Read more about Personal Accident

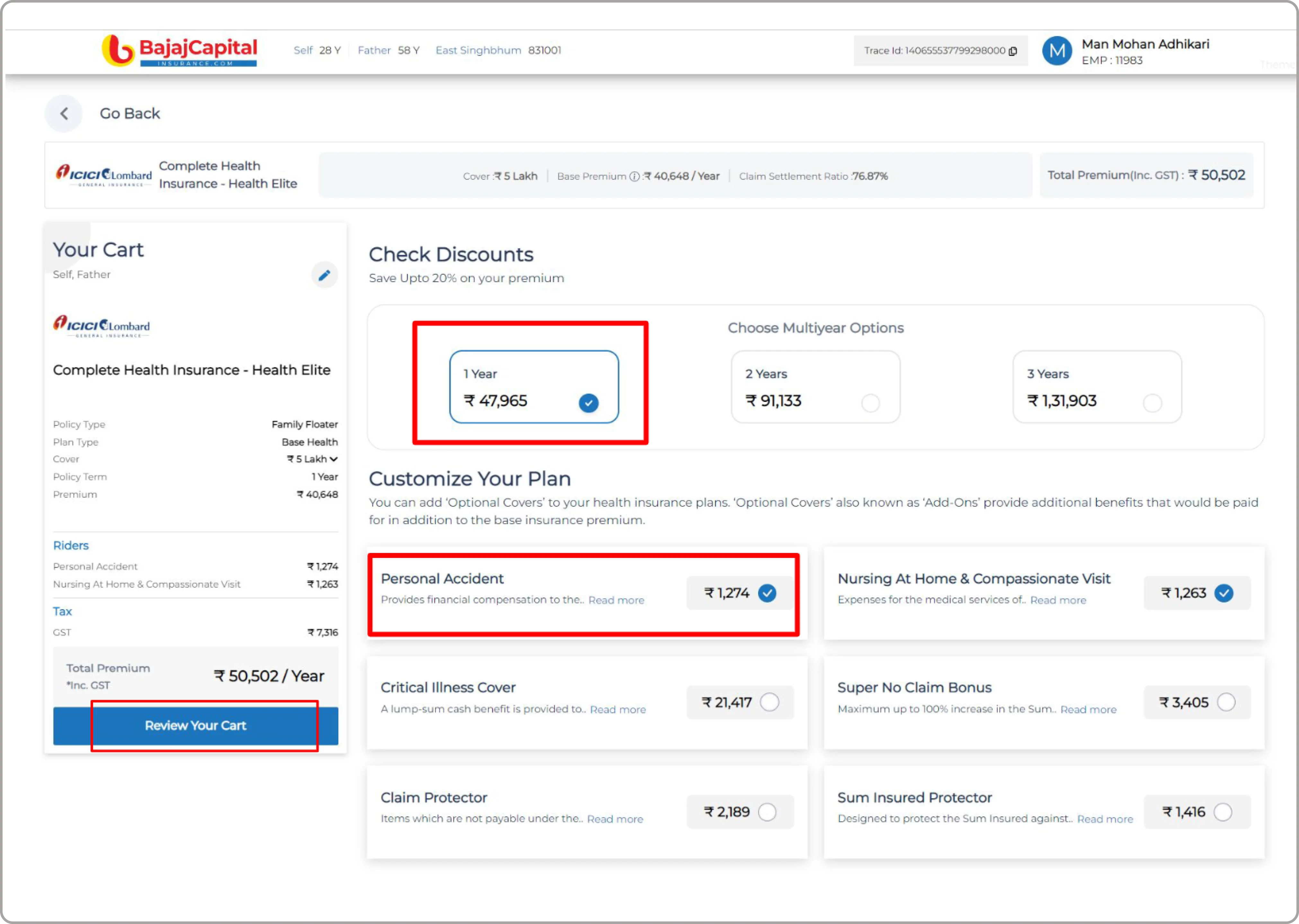[x=616, y=601]
